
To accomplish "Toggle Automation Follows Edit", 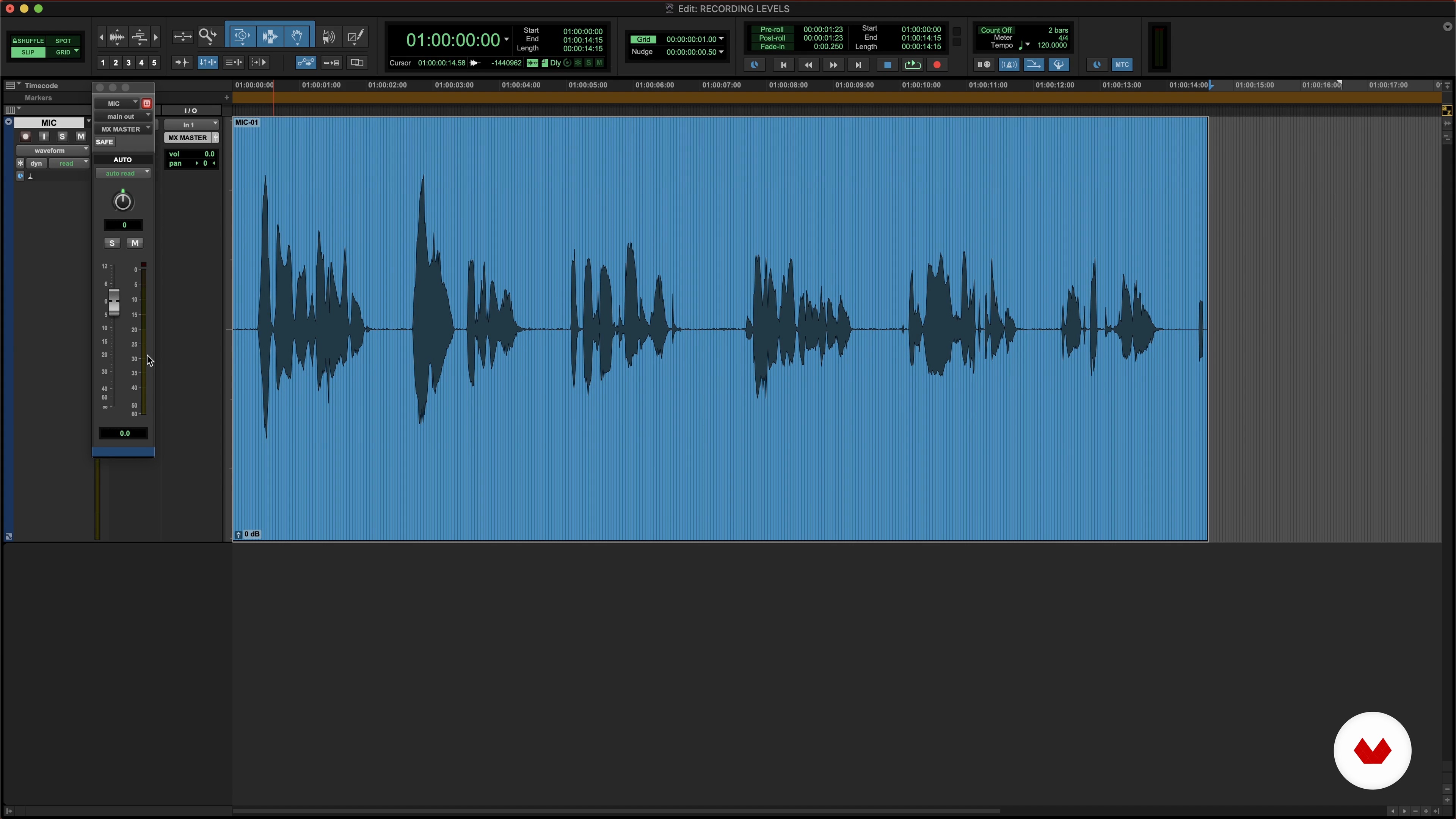I will tap(306, 62).
